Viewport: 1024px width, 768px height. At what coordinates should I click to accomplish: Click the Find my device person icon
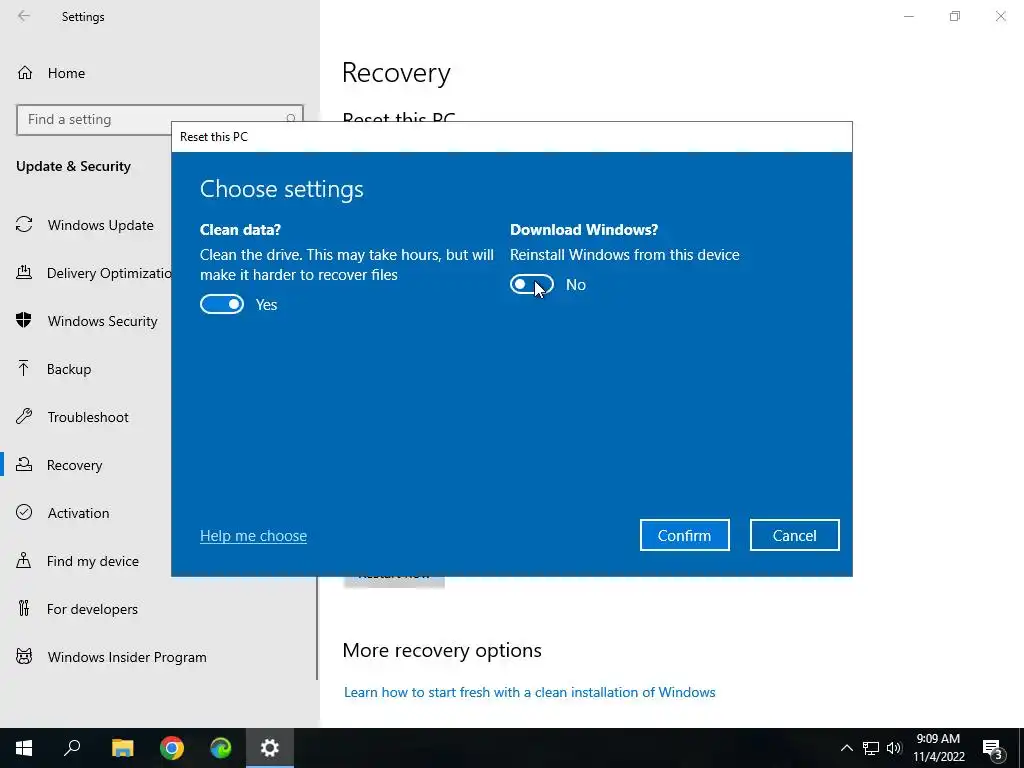point(24,560)
